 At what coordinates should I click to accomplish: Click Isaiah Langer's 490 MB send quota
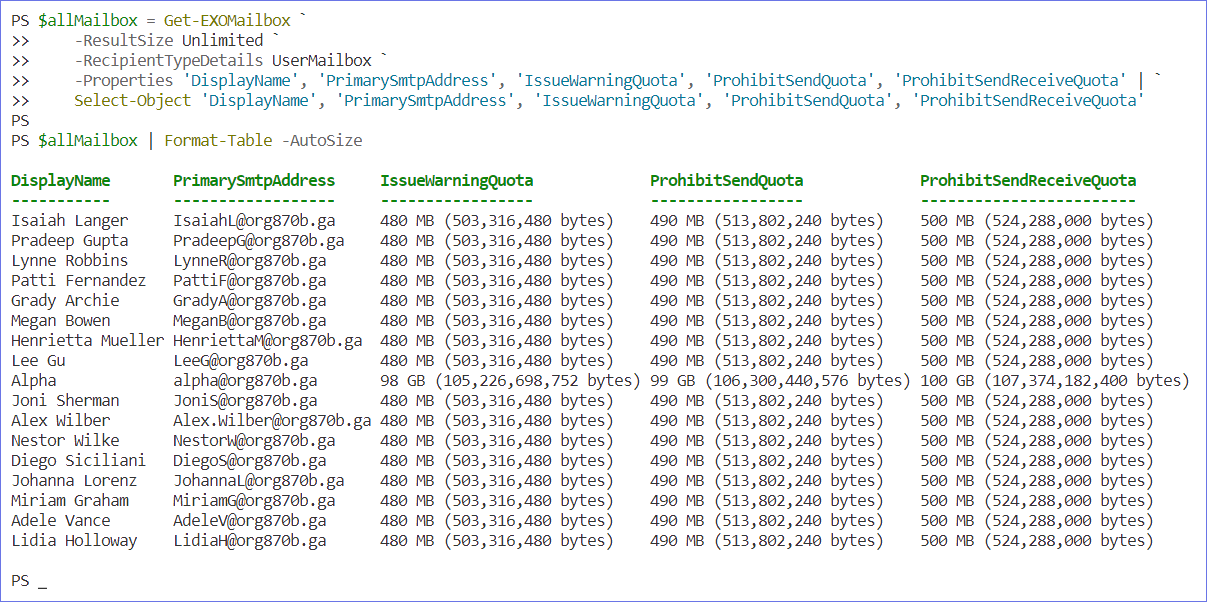(x=767, y=221)
